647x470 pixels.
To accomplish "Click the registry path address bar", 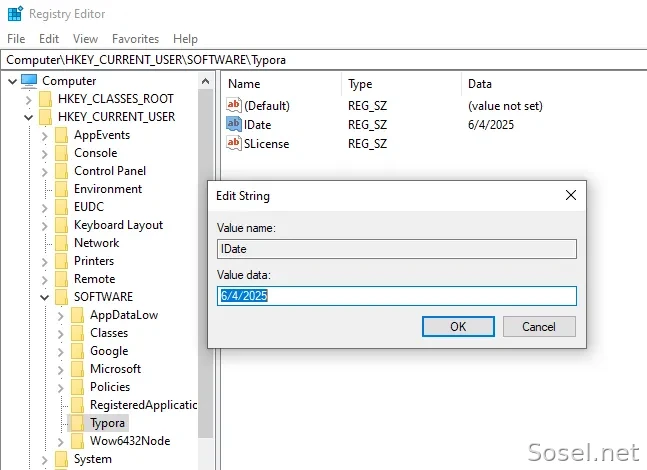I will (325, 60).
